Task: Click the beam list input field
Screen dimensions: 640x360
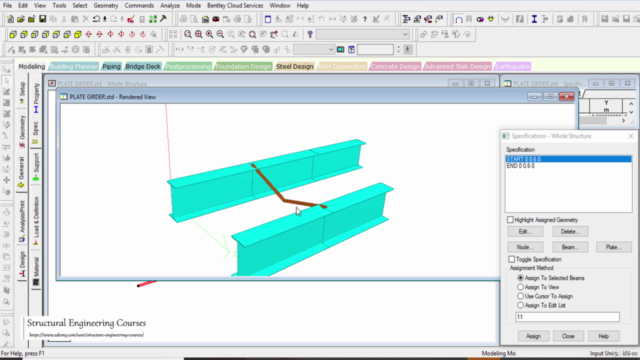Action: pyautogui.click(x=567, y=317)
